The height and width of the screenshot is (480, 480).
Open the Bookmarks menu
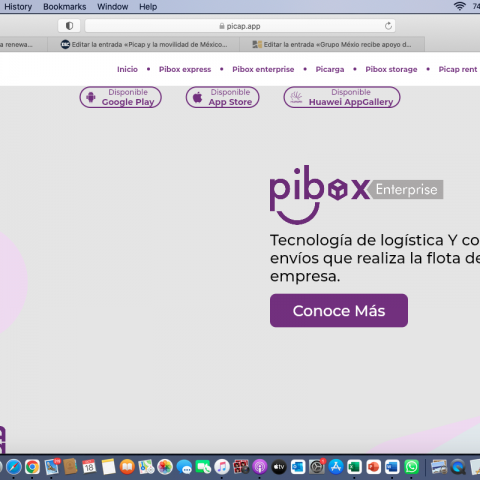point(65,7)
